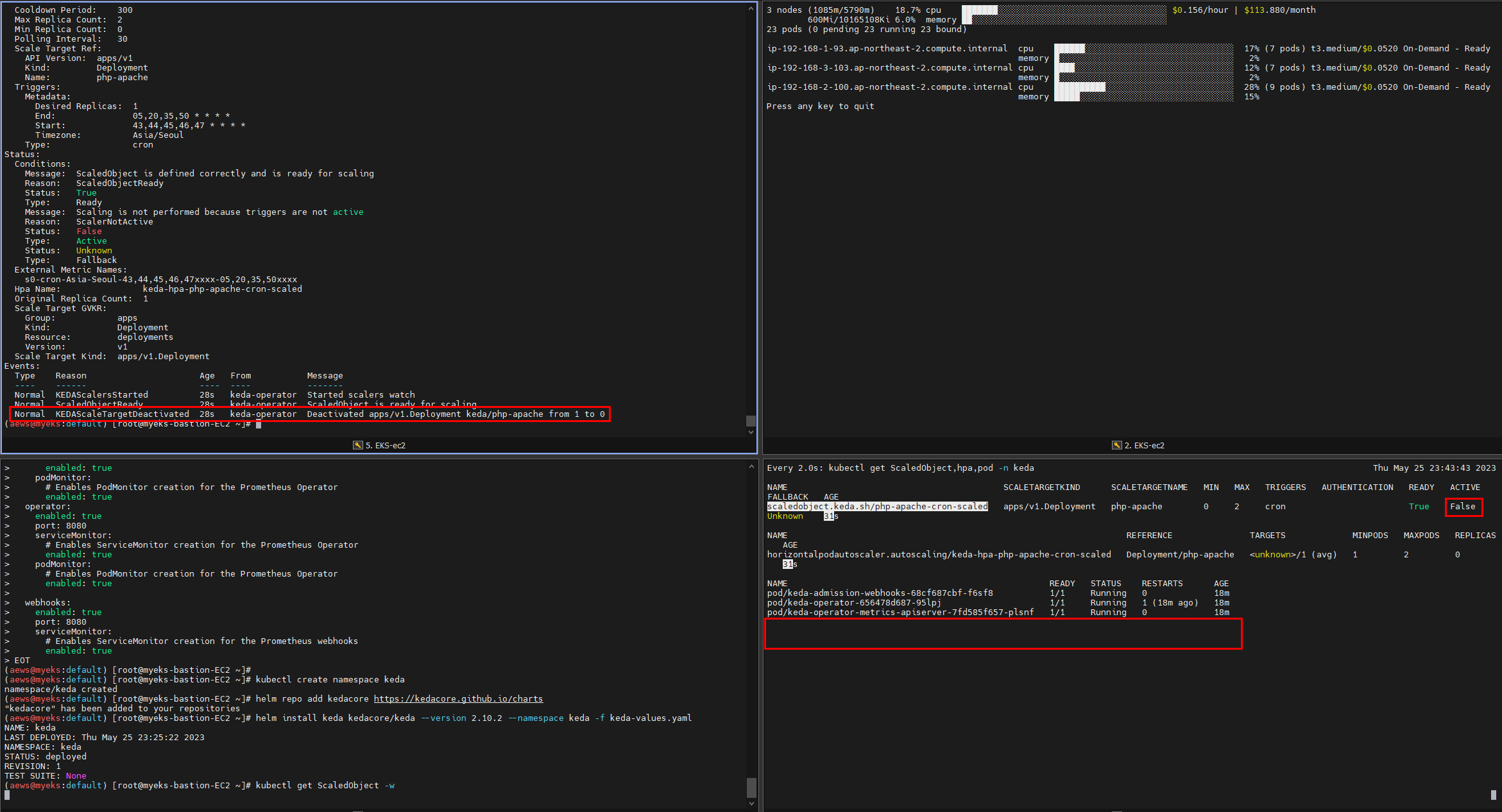The width and height of the screenshot is (1502, 812).
Task: Click the KEDAScaleTargetDeactivated event line
Action: (x=309, y=414)
